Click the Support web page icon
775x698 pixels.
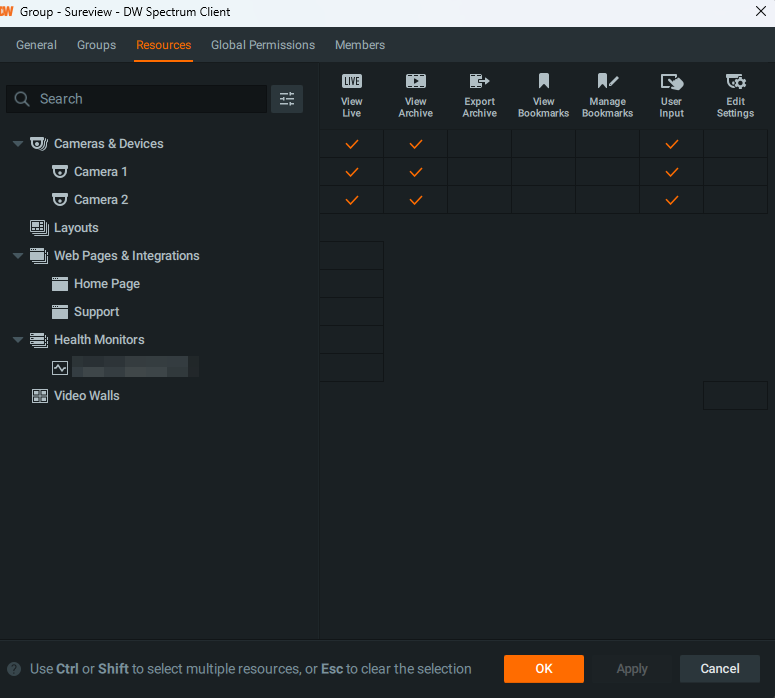point(60,312)
